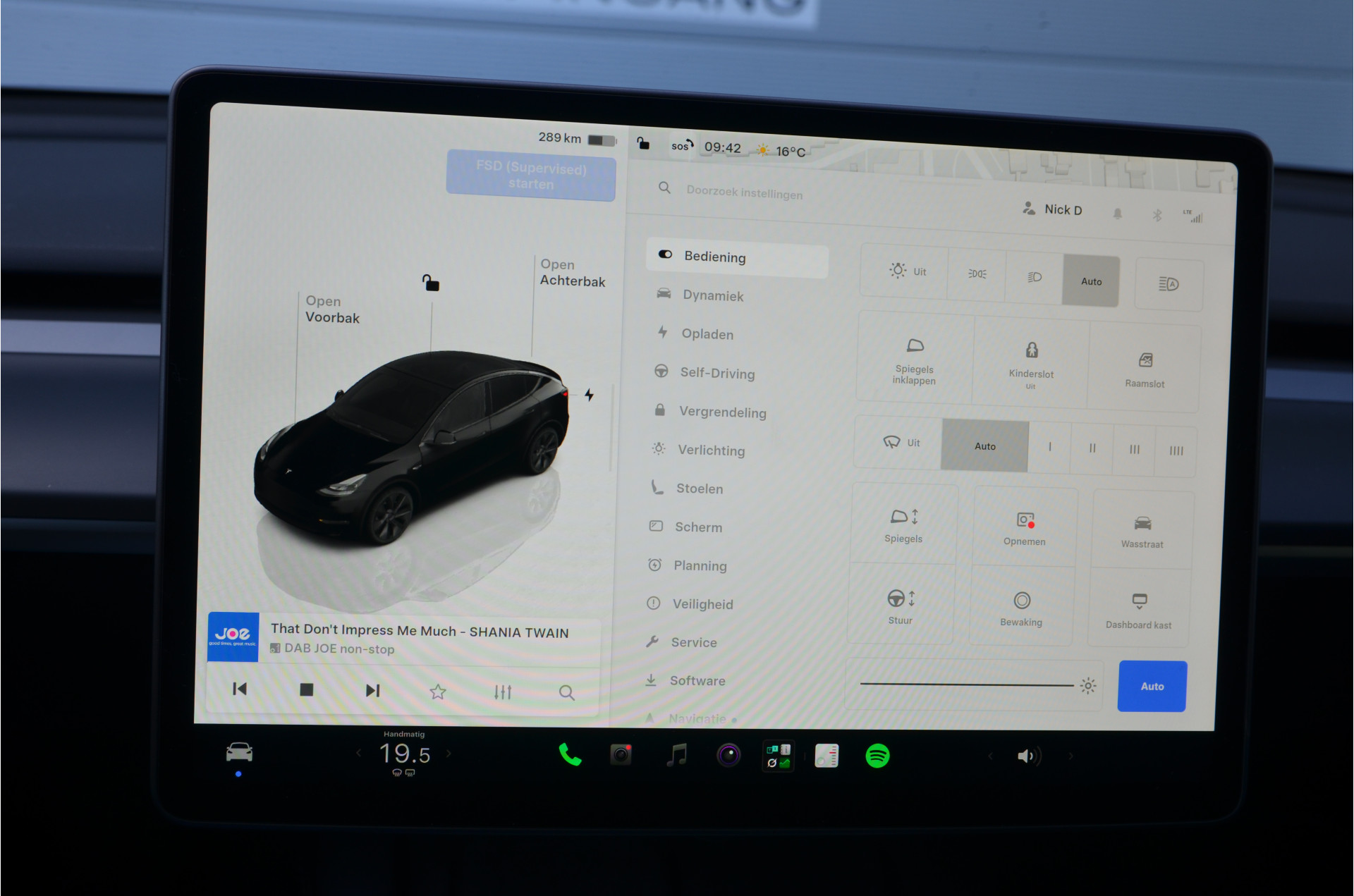Tap Open Voorbak to open frunk
The height and width of the screenshot is (896, 1354).
tap(332, 309)
